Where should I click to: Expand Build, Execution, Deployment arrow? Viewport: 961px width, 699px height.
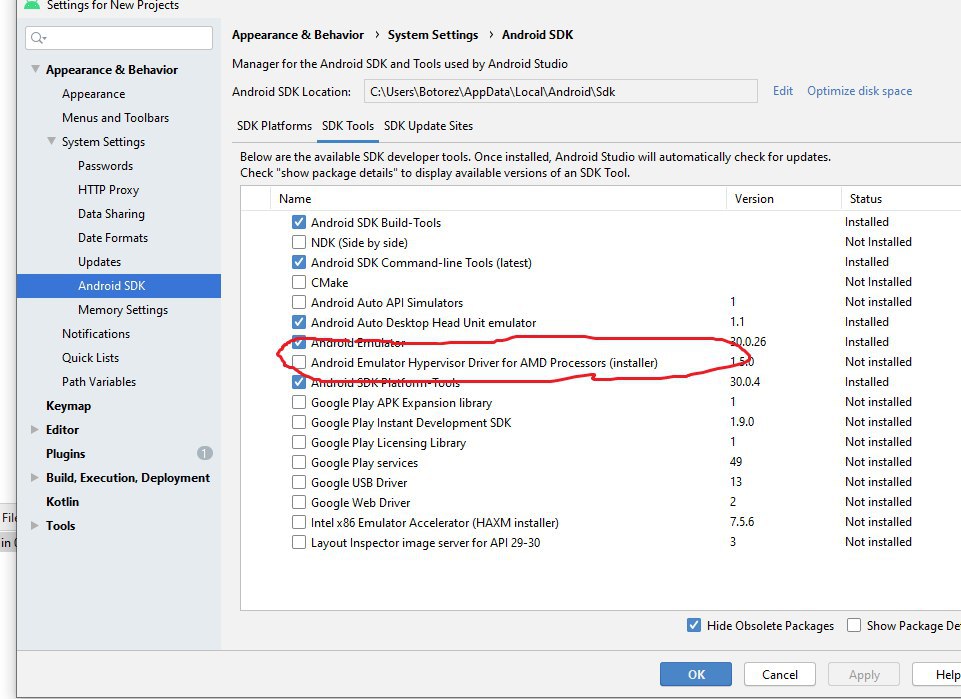(35, 477)
